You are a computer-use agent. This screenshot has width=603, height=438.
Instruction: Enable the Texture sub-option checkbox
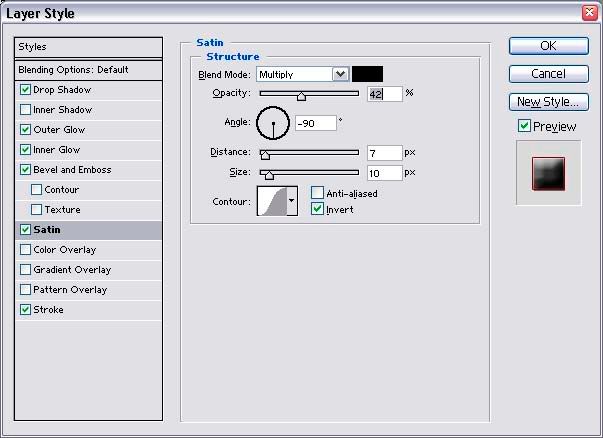tap(37, 210)
